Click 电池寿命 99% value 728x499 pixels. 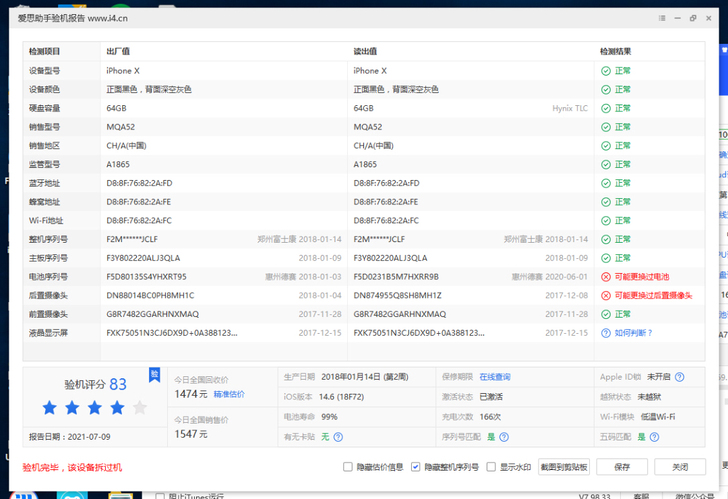pos(329,417)
